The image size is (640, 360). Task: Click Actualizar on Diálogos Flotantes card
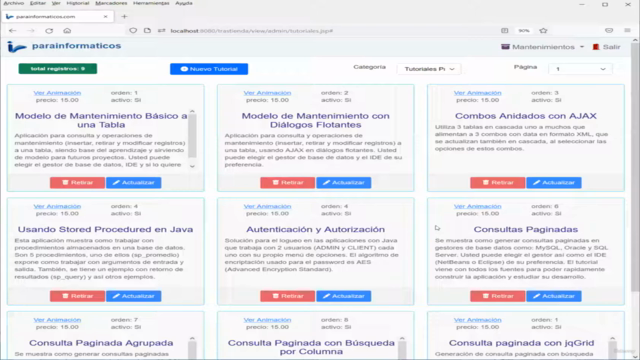click(344, 182)
